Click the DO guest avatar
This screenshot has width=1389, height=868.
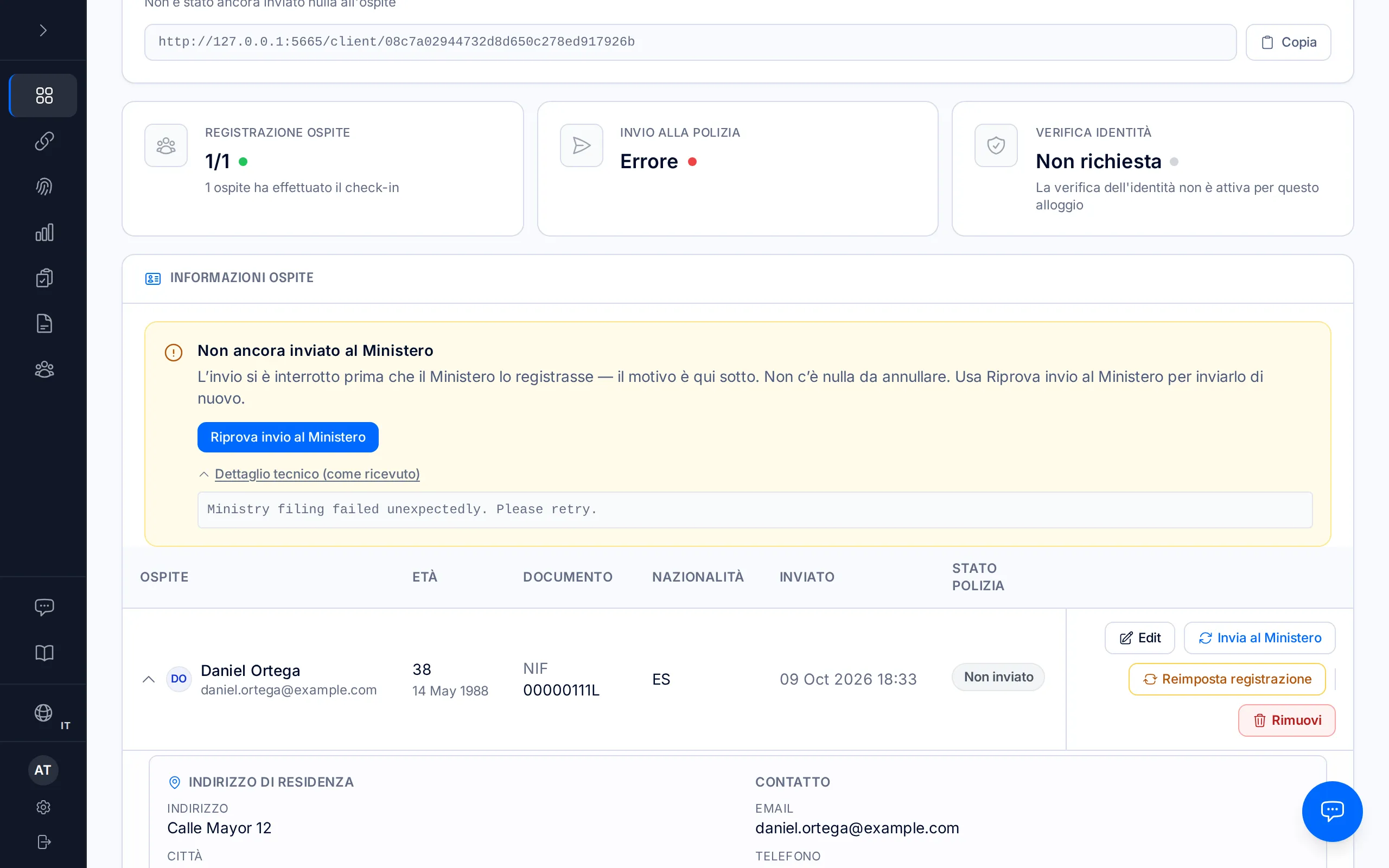(179, 679)
